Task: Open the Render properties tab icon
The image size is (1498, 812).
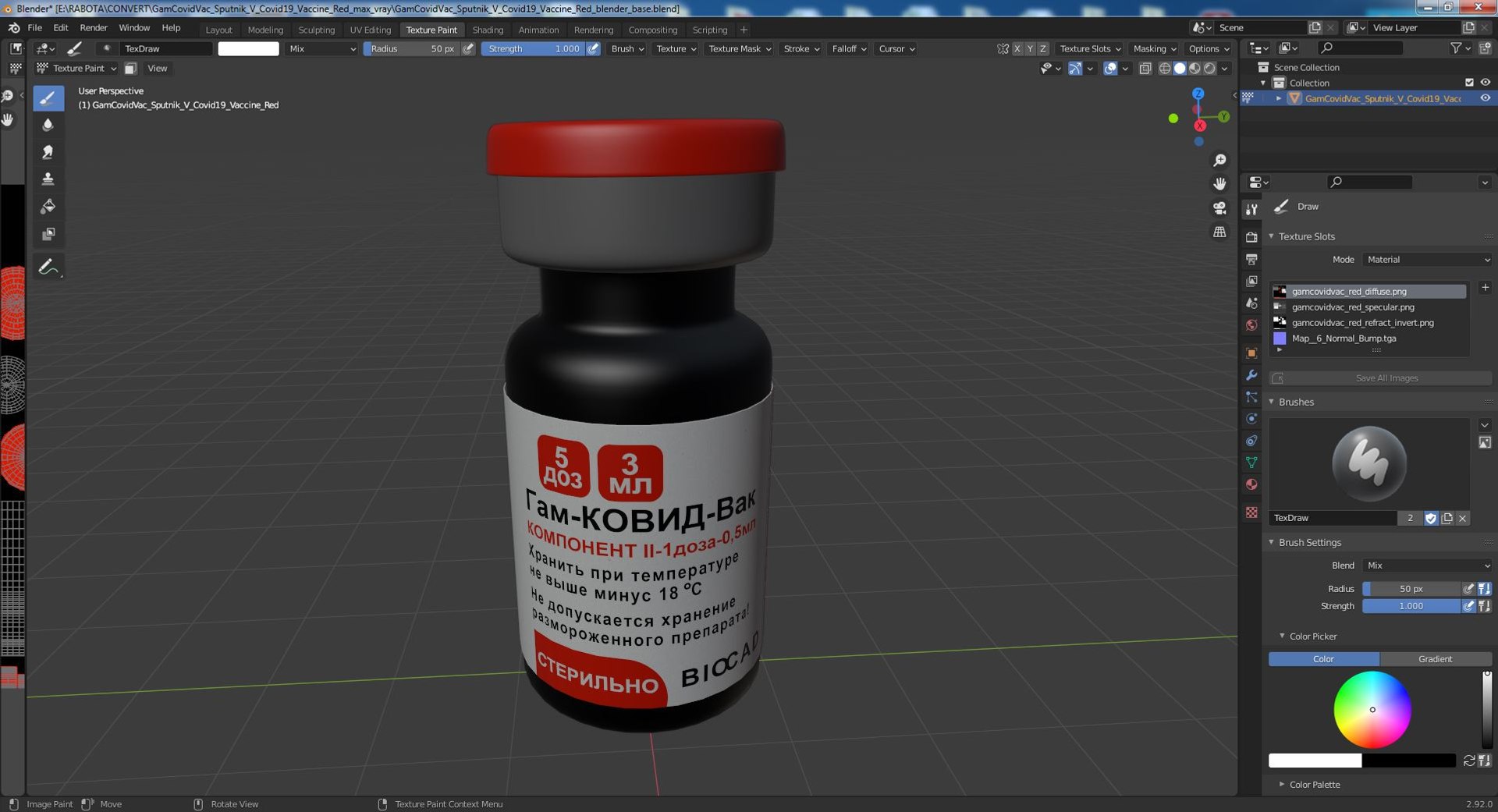Action: (x=1251, y=237)
